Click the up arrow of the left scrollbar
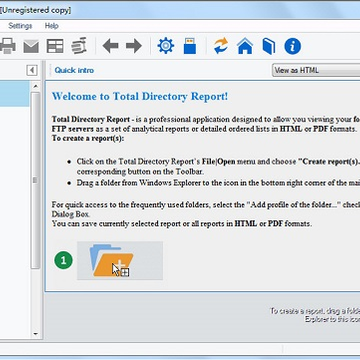This screenshot has width=360, height=360. [36, 86]
